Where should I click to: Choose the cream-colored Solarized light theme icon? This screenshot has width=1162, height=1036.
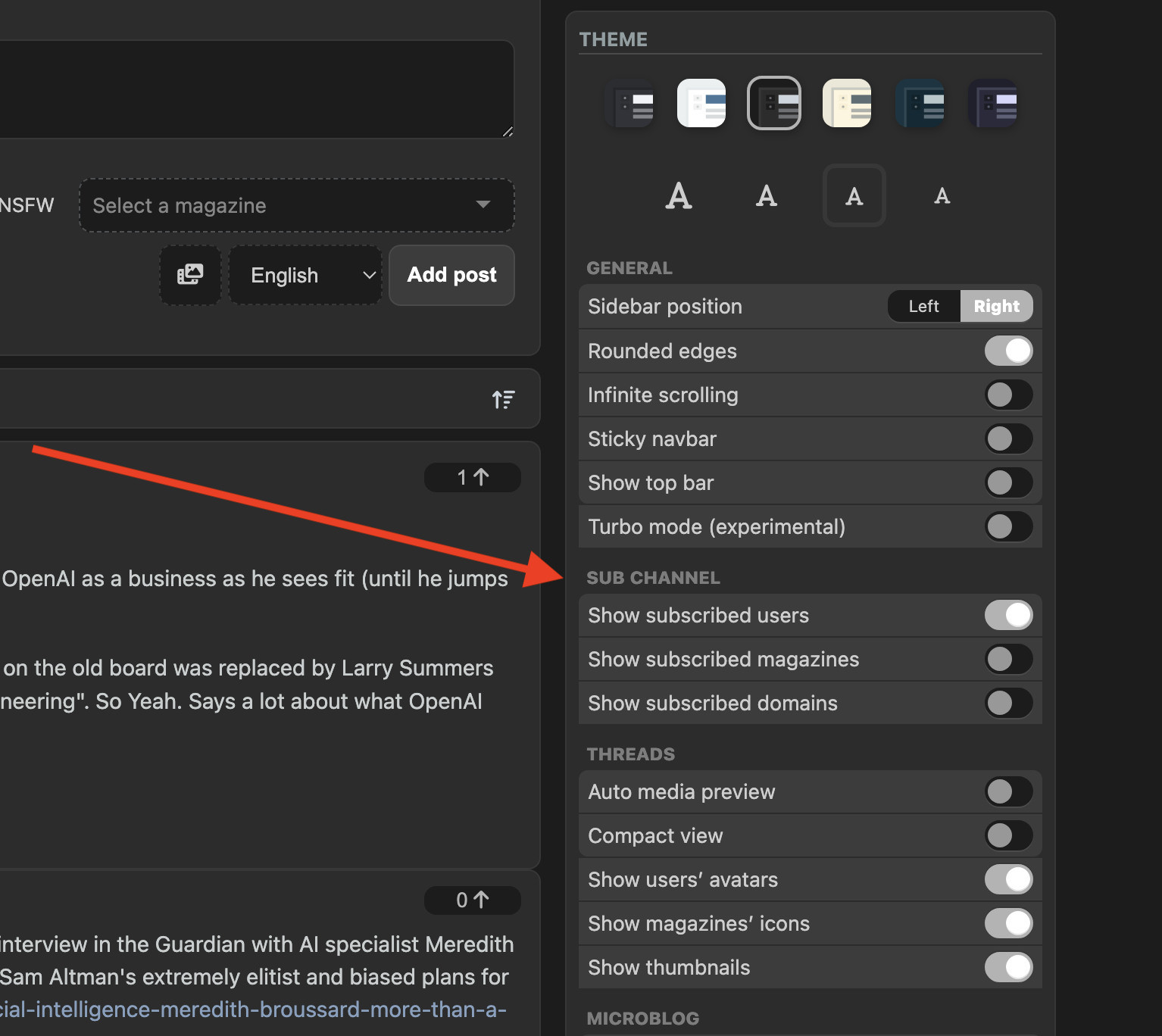click(x=846, y=103)
